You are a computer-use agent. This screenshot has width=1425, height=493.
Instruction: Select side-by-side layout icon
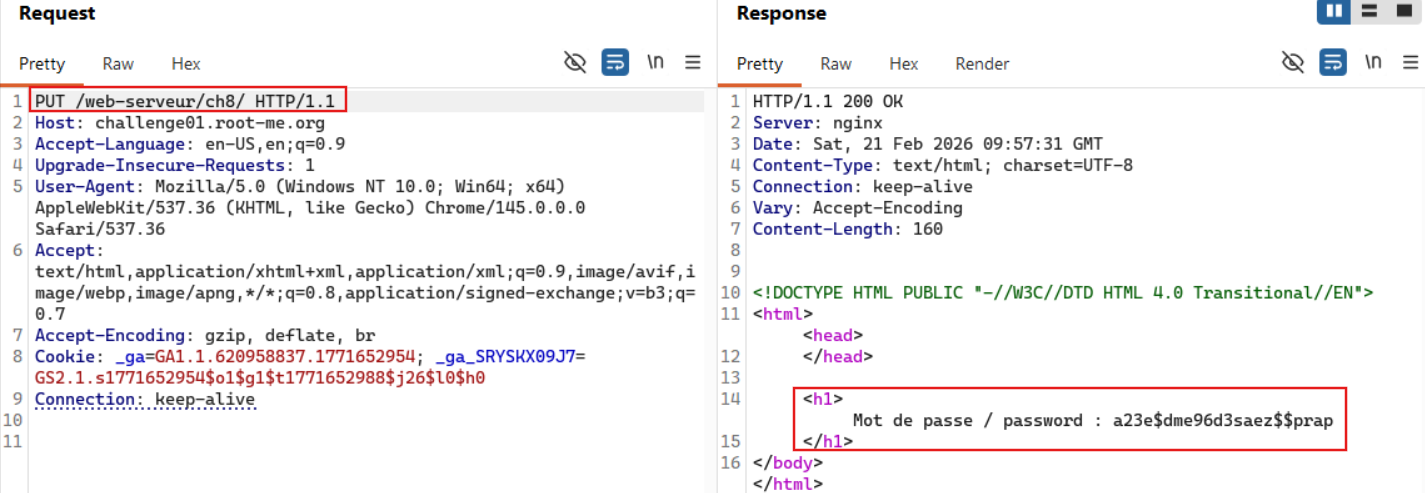tap(1333, 12)
